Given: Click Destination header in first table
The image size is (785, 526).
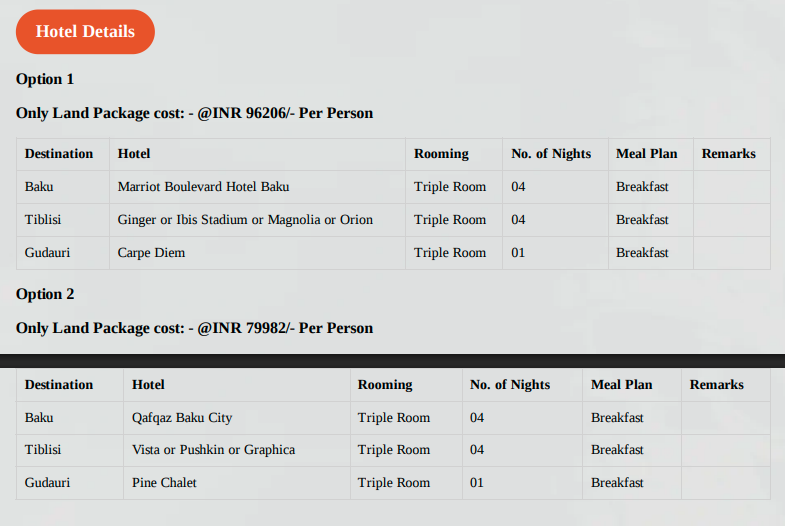Looking at the screenshot, I should [x=59, y=154].
